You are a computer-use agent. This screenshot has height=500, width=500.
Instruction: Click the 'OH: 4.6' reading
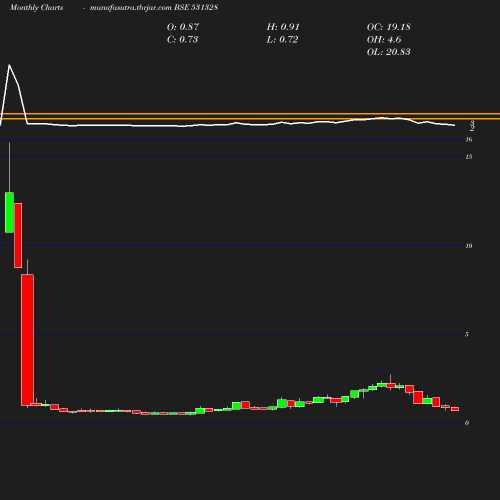point(384,40)
